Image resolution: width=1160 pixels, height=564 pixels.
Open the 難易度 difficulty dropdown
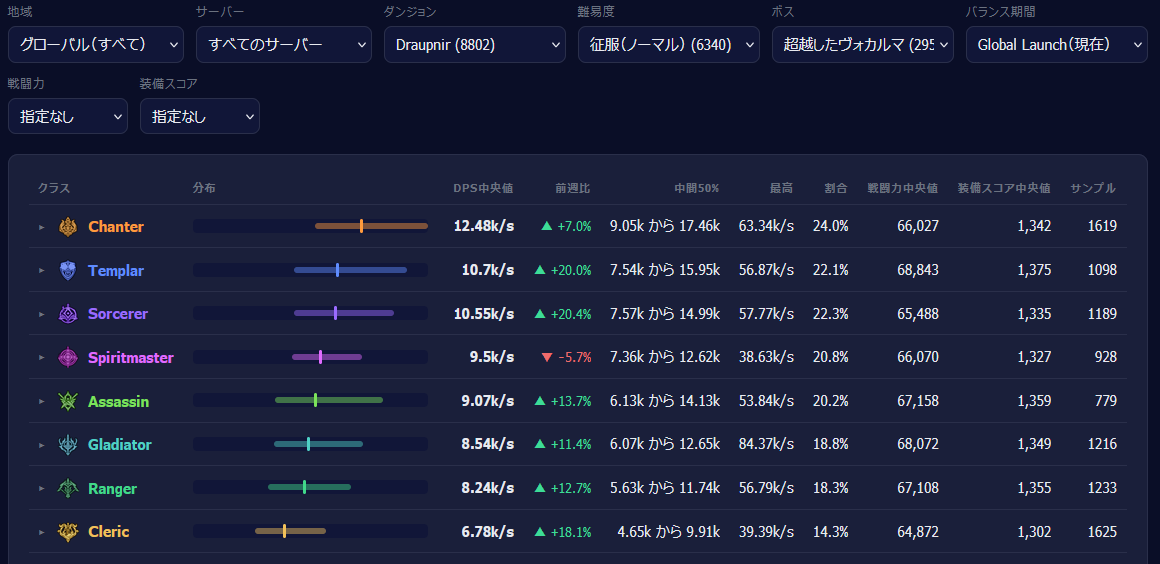(668, 44)
